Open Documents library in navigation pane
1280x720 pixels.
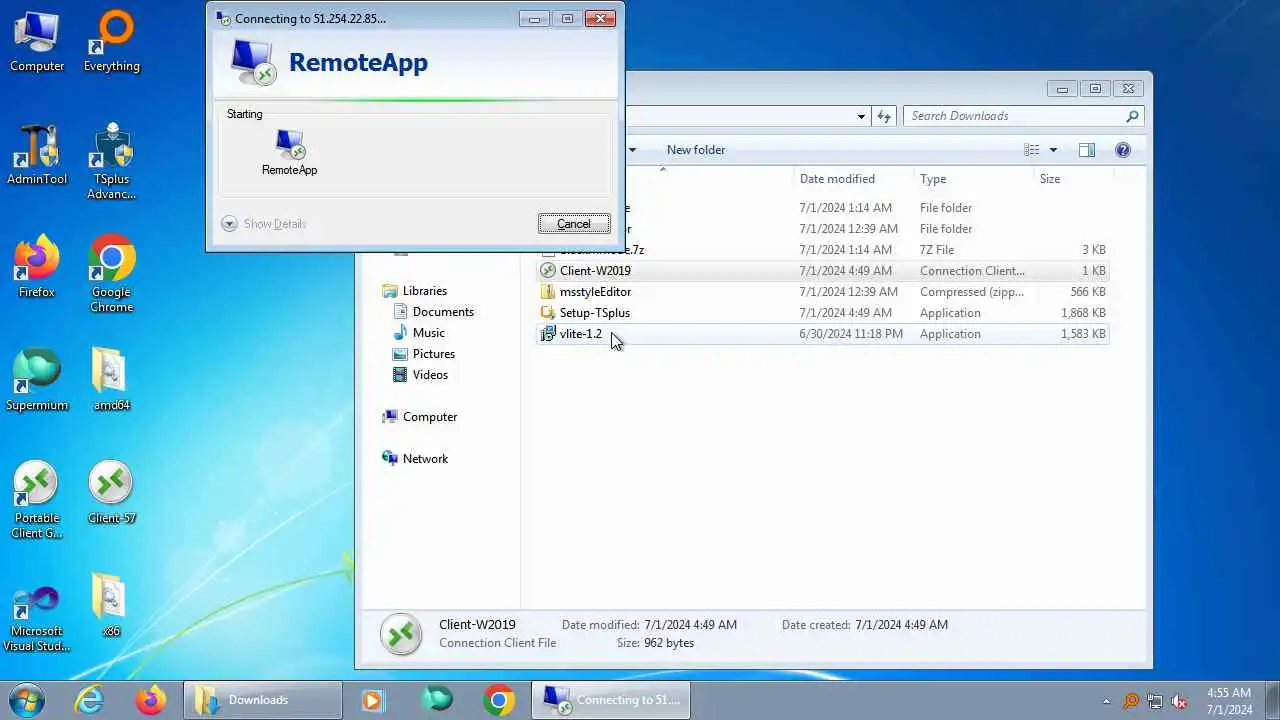(443, 312)
